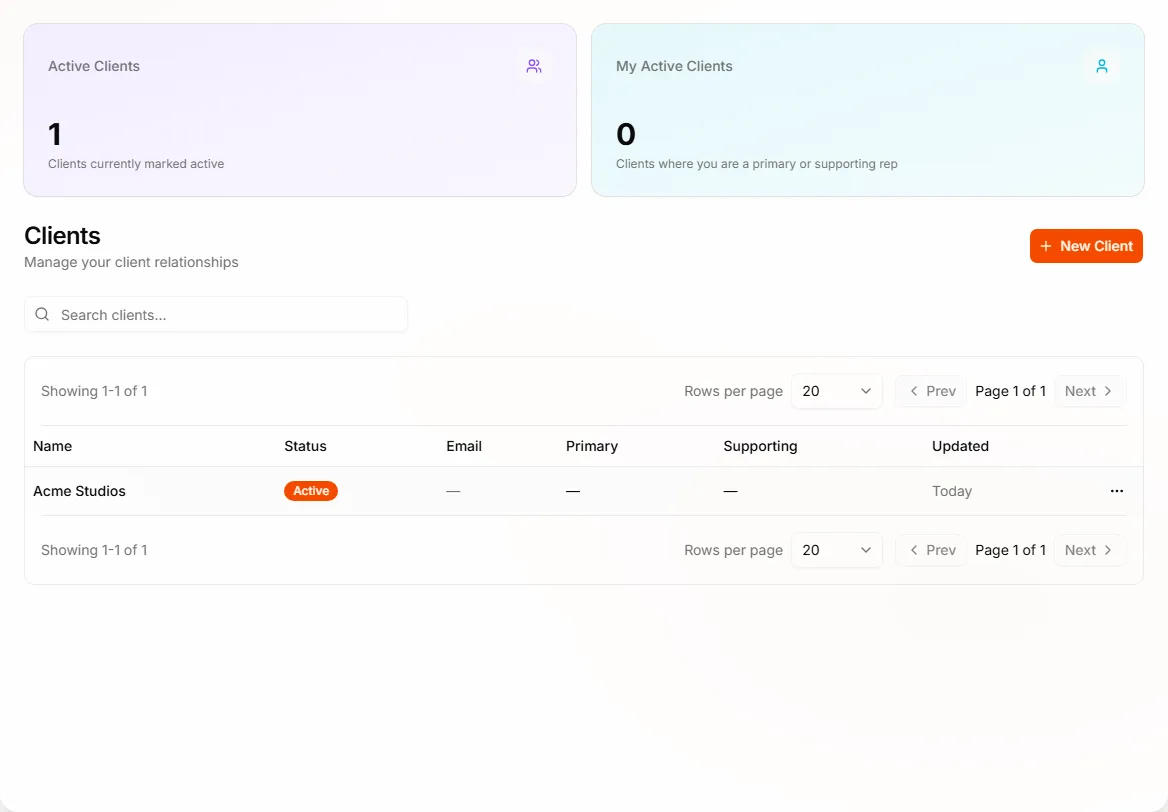This screenshot has width=1168, height=812.
Task: Click the count 1 on Active Clients card
Action: 54,134
